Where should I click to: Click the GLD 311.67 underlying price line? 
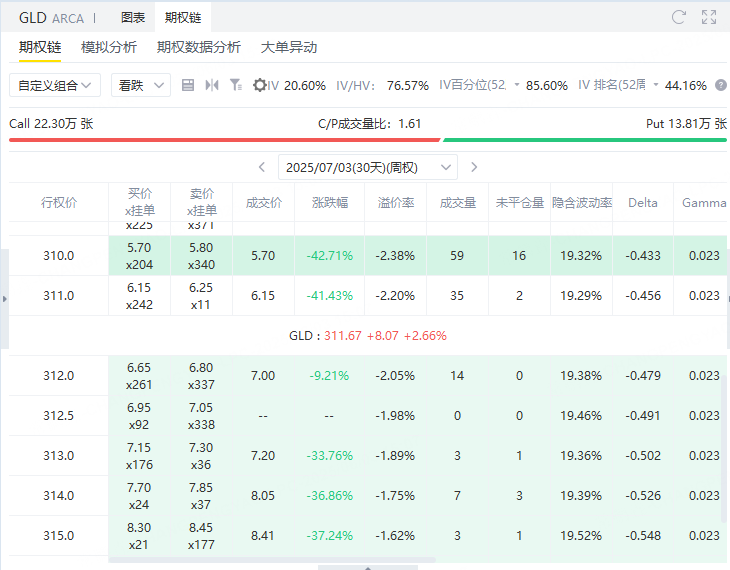[x=368, y=336]
